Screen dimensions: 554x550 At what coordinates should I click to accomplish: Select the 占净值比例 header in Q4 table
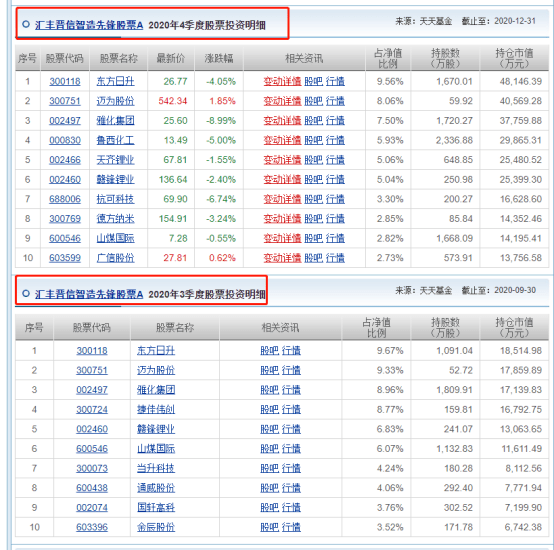(x=388, y=59)
